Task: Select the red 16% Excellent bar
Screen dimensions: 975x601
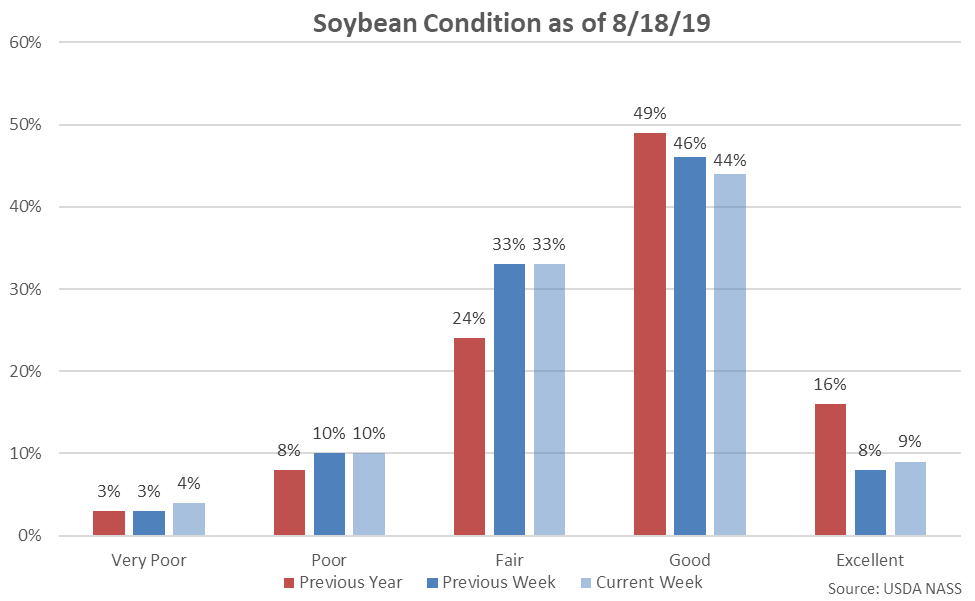Action: (x=830, y=470)
